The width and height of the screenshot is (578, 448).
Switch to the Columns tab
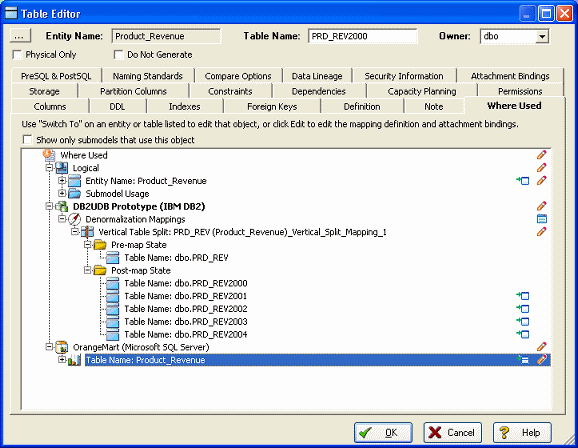pos(50,107)
